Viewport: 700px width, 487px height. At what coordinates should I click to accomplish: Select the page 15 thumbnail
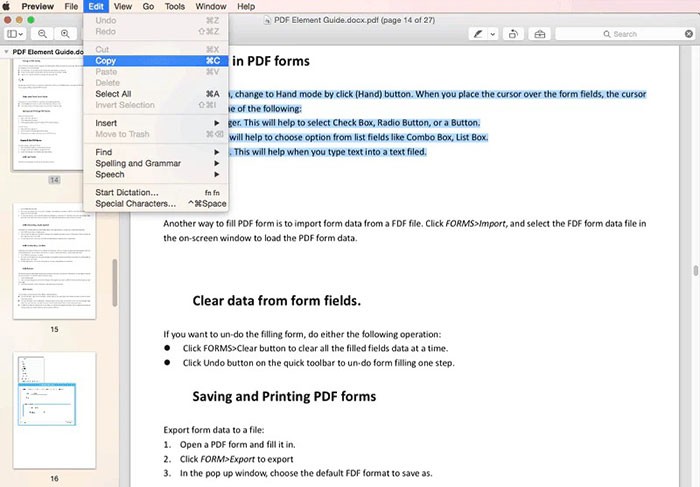tap(54, 262)
